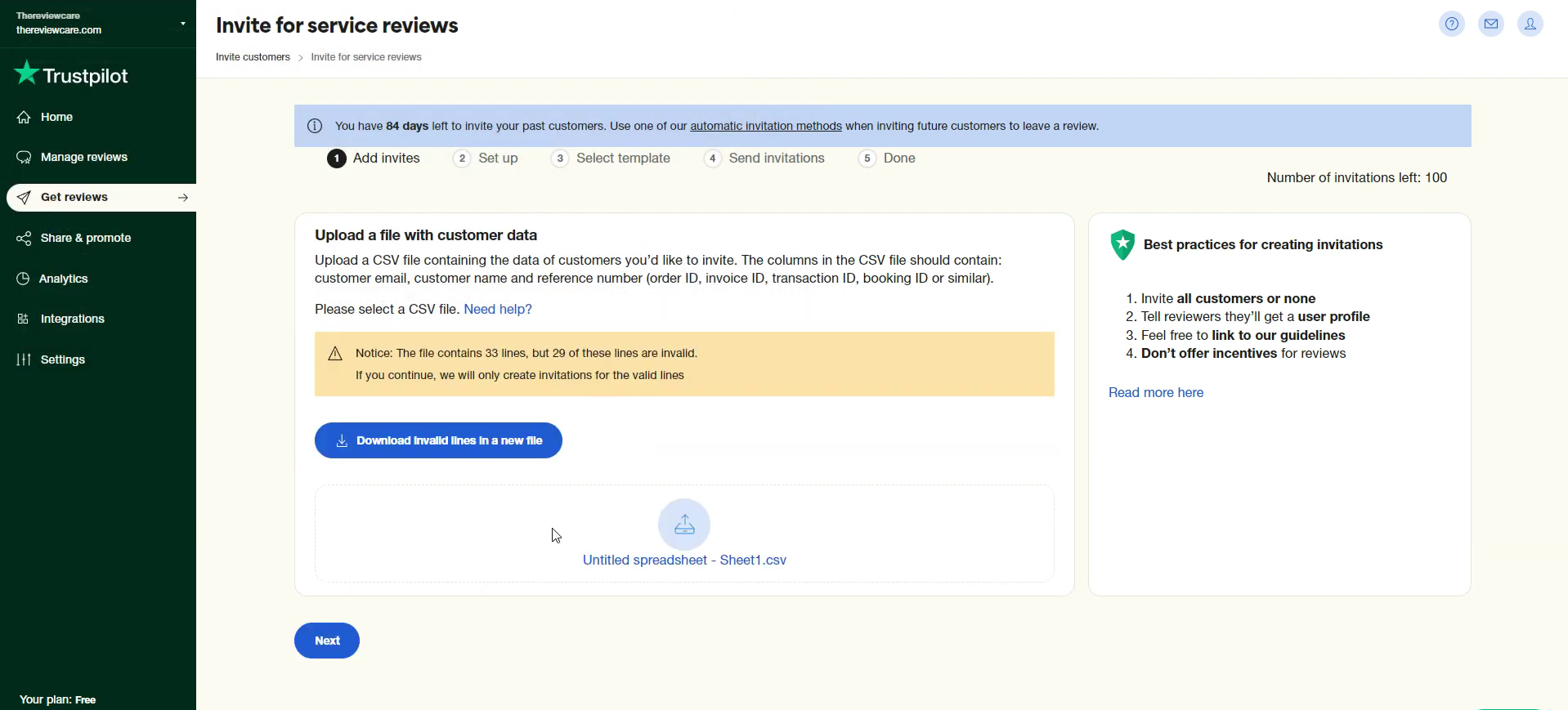Open Manage reviews in sidebar
This screenshot has height=710, width=1568.
tap(84, 157)
